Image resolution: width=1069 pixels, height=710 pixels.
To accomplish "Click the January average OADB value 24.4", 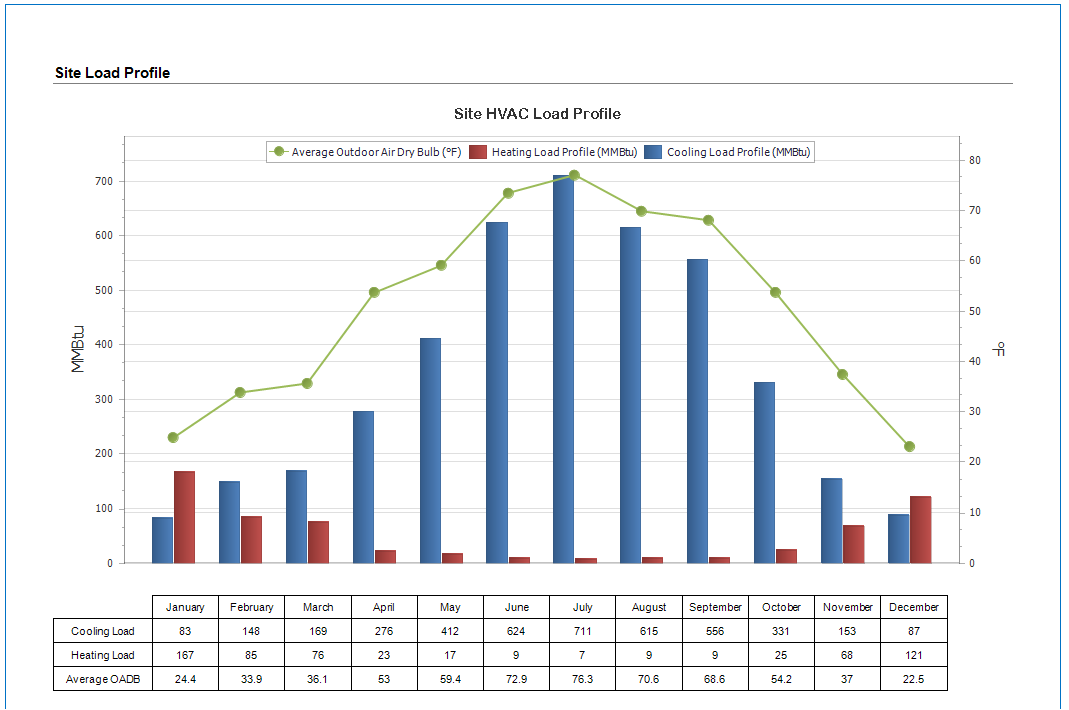I will tap(185, 679).
